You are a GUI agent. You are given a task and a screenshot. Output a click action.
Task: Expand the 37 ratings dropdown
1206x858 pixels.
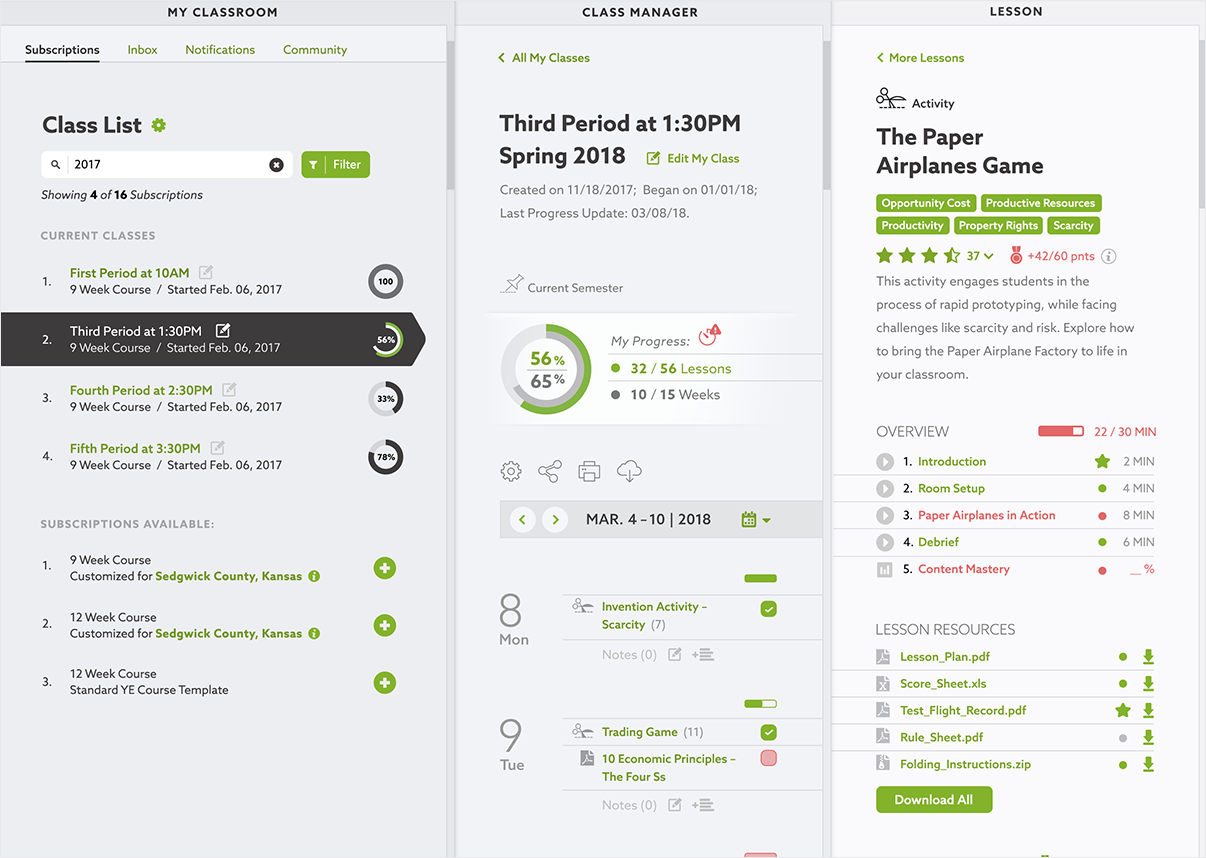980,256
